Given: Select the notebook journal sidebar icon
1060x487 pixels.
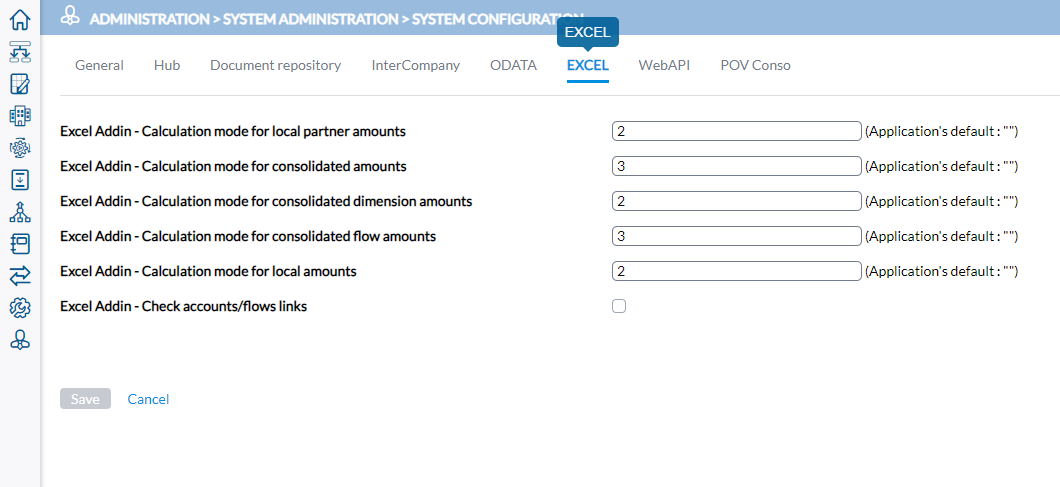Looking at the screenshot, I should tap(20, 244).
